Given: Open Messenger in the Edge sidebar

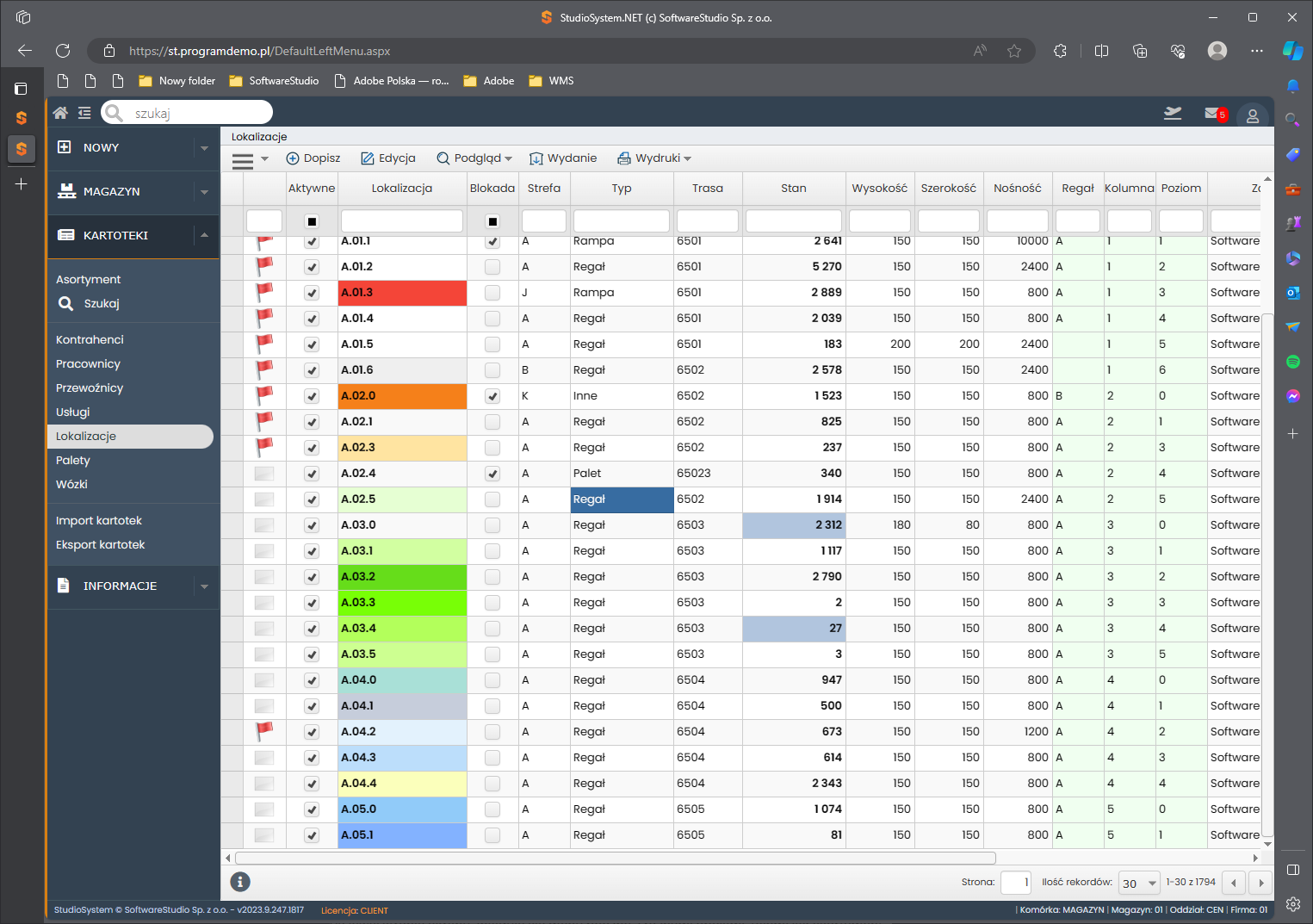Looking at the screenshot, I should [x=1292, y=396].
